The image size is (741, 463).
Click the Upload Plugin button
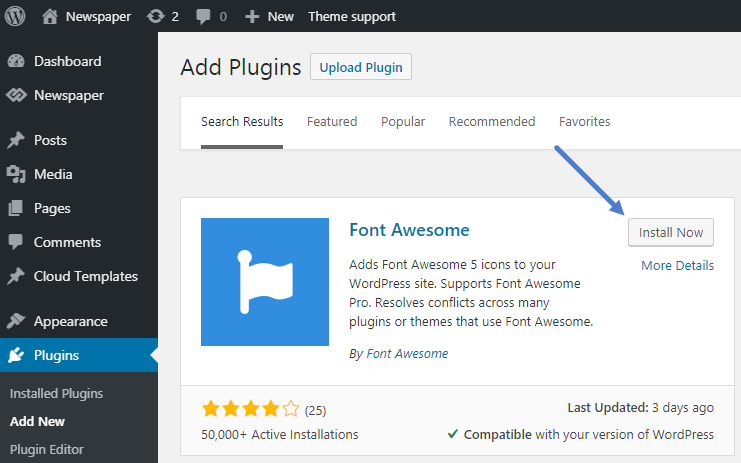tap(361, 67)
